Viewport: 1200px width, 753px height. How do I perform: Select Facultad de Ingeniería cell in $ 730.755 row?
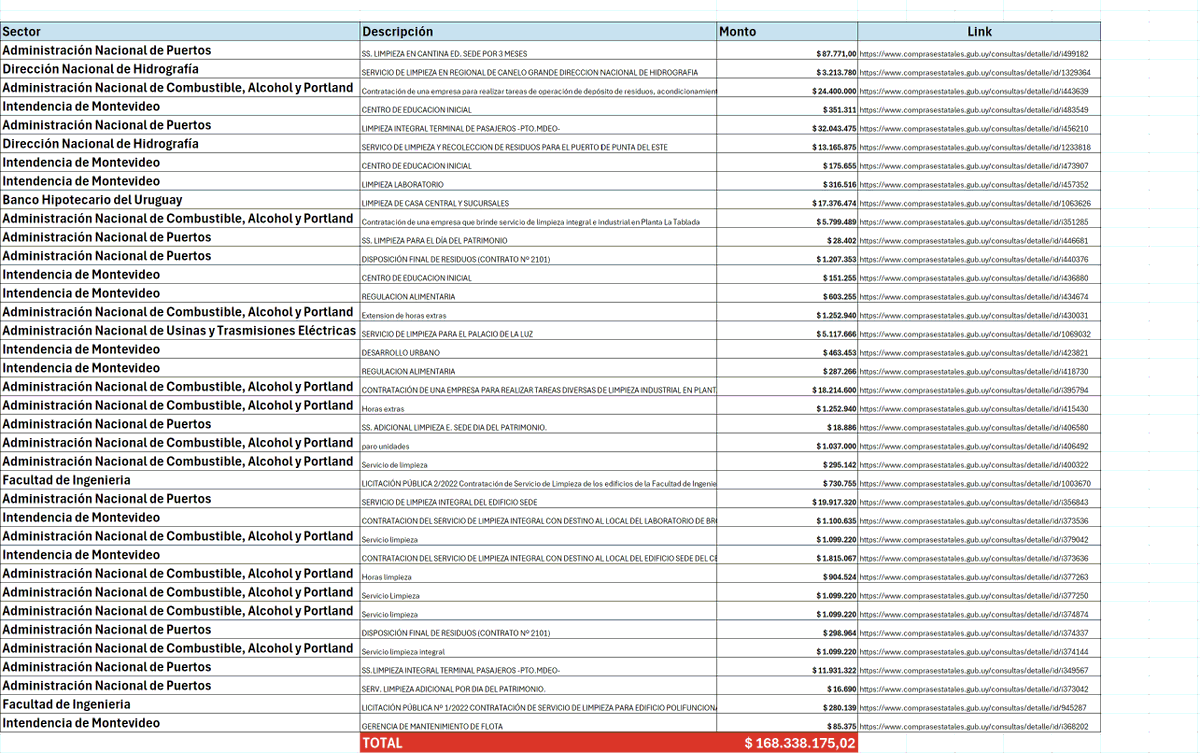point(180,481)
